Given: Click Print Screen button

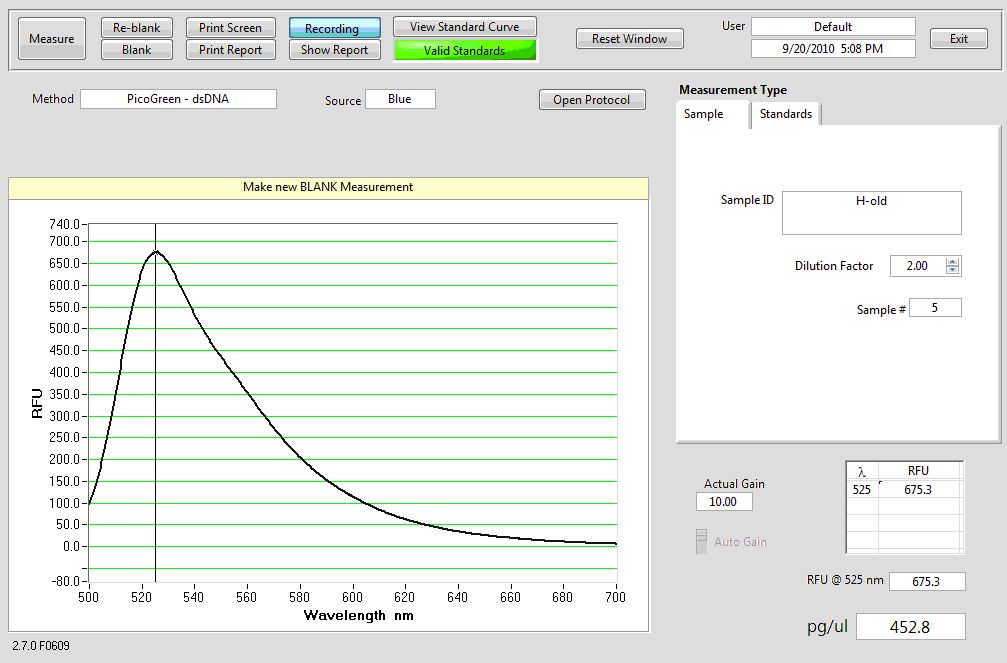Looking at the screenshot, I should pos(231,28).
